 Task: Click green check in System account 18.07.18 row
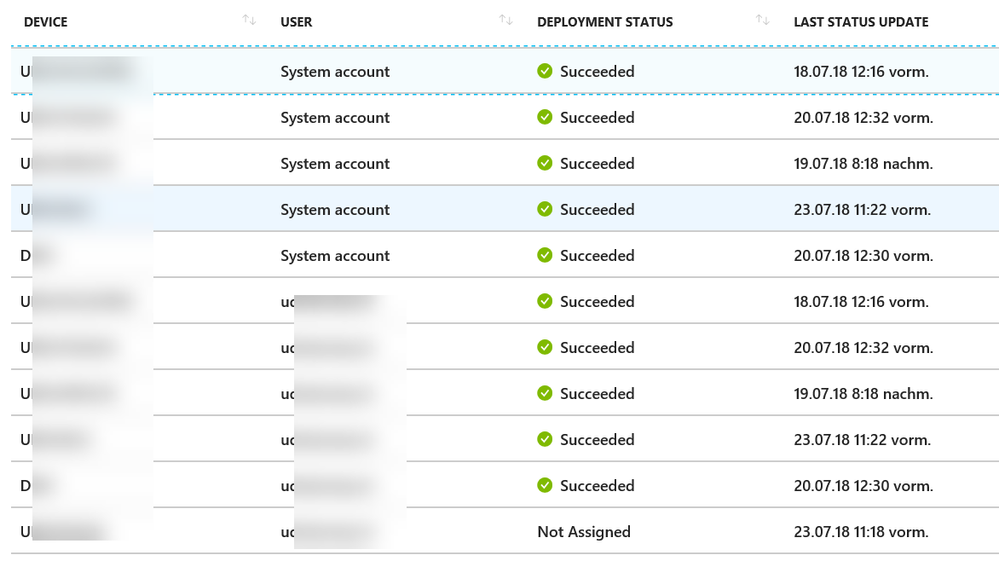click(545, 71)
